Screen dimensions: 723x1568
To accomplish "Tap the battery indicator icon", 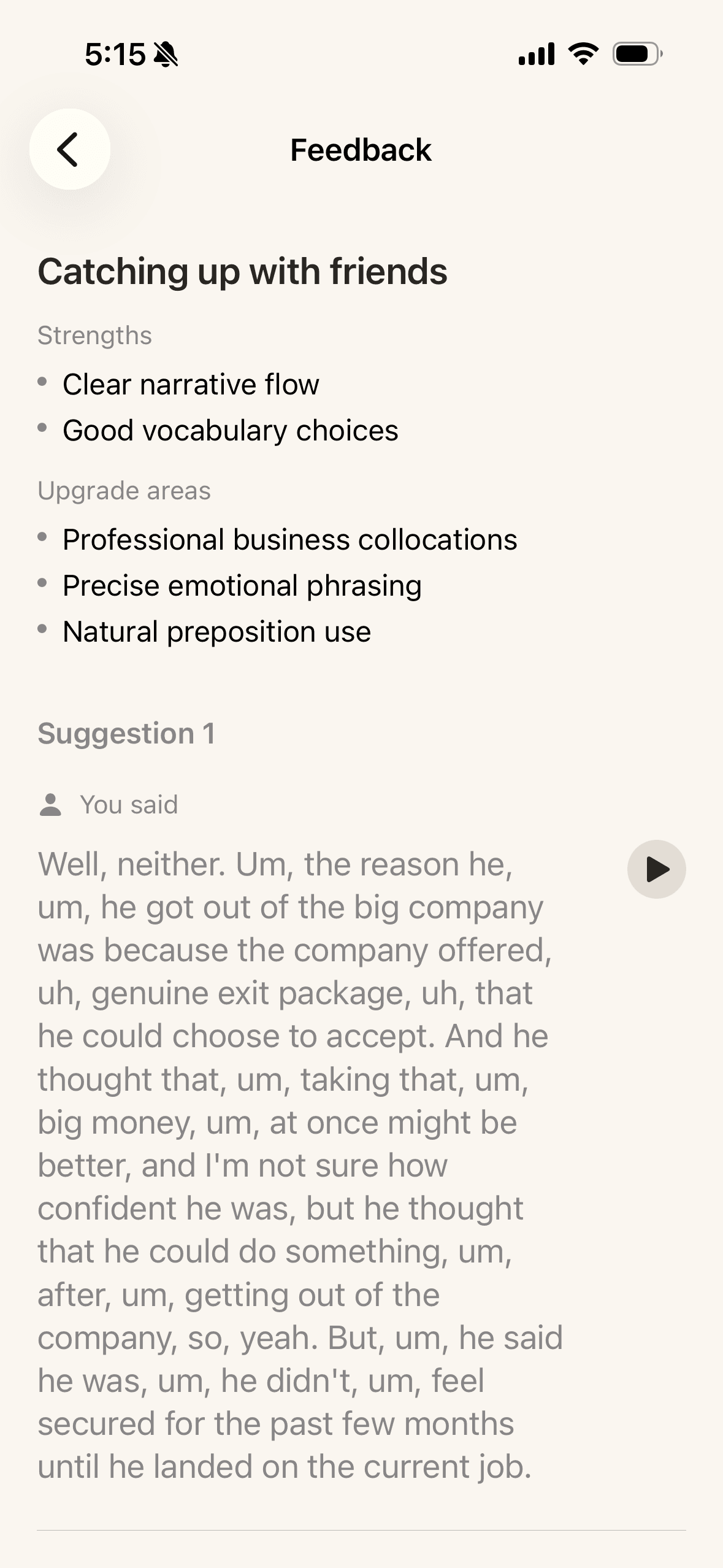I will pyautogui.click(x=638, y=54).
